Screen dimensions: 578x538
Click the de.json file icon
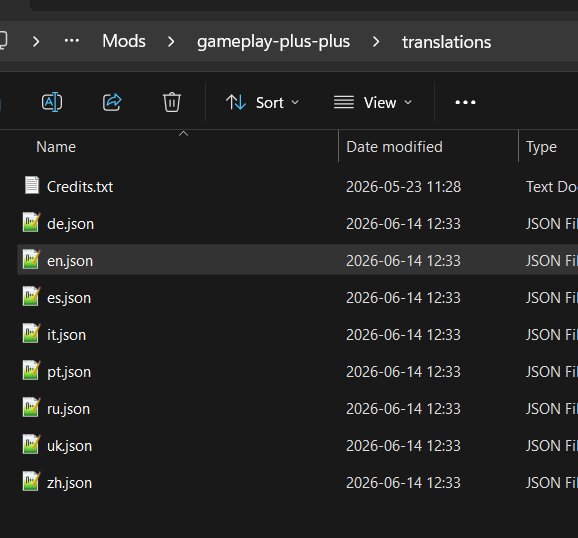click(31, 222)
